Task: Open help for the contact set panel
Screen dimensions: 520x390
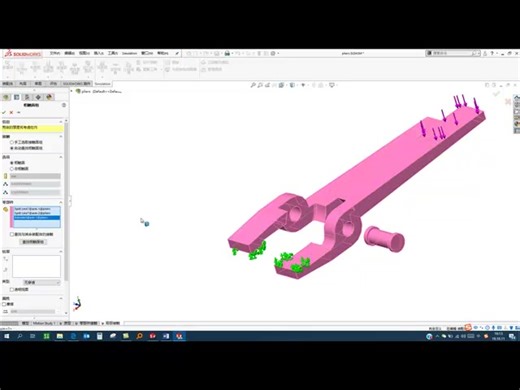Action: click(x=64, y=105)
